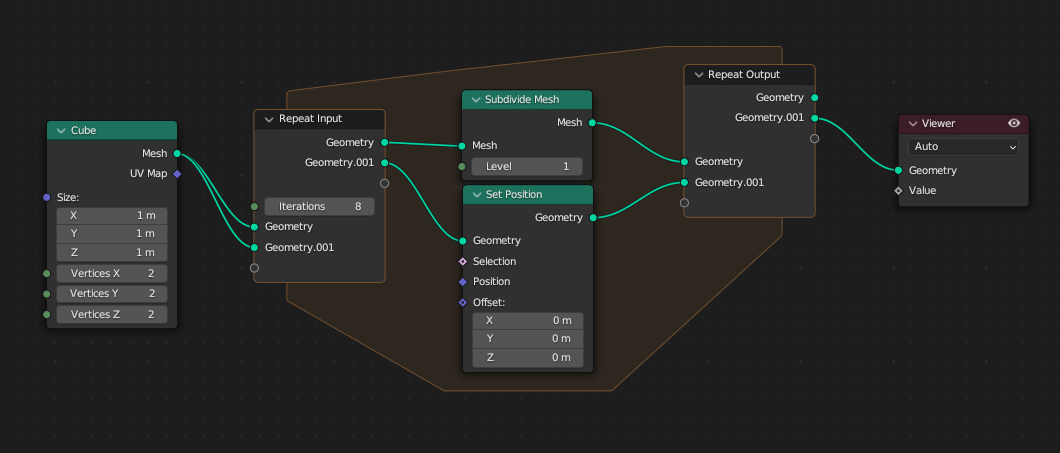Image resolution: width=1060 pixels, height=453 pixels.
Task: Collapse the Repeat Input node
Action: point(268,119)
